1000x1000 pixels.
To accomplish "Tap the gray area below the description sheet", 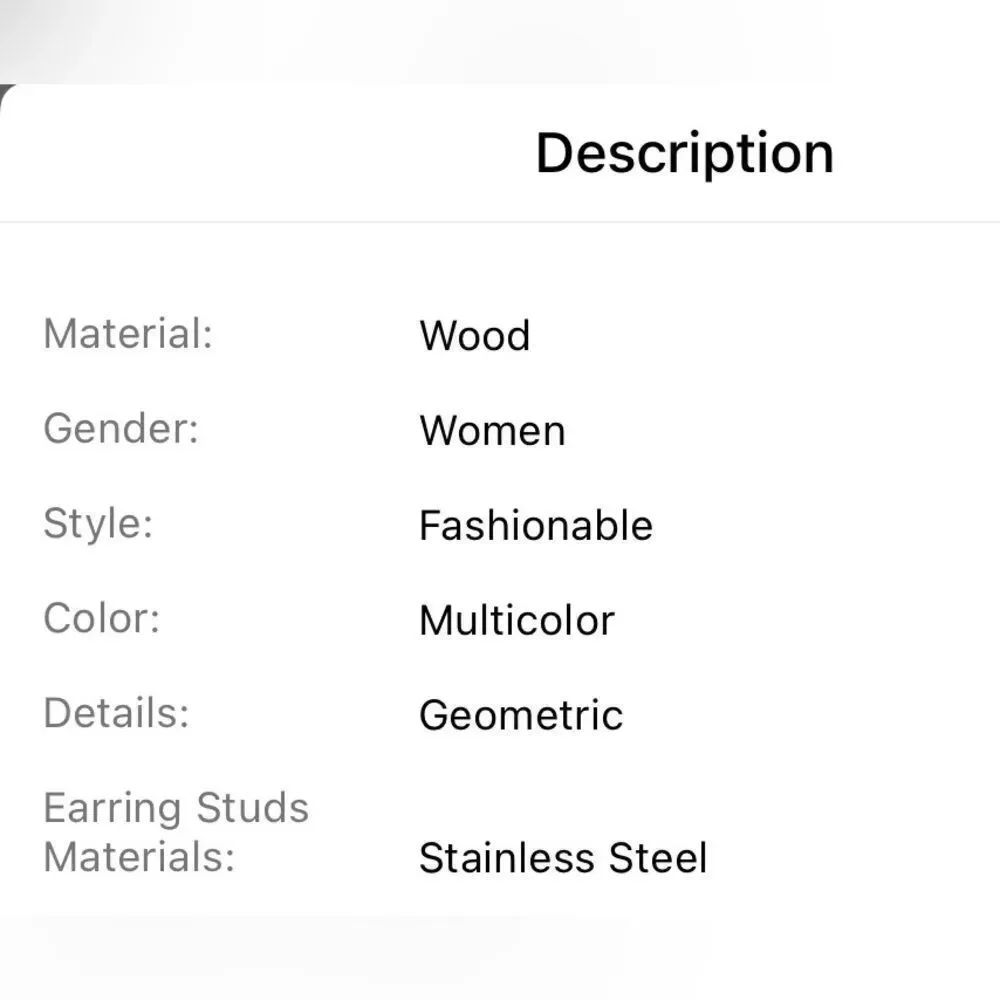I will (x=500, y=960).
